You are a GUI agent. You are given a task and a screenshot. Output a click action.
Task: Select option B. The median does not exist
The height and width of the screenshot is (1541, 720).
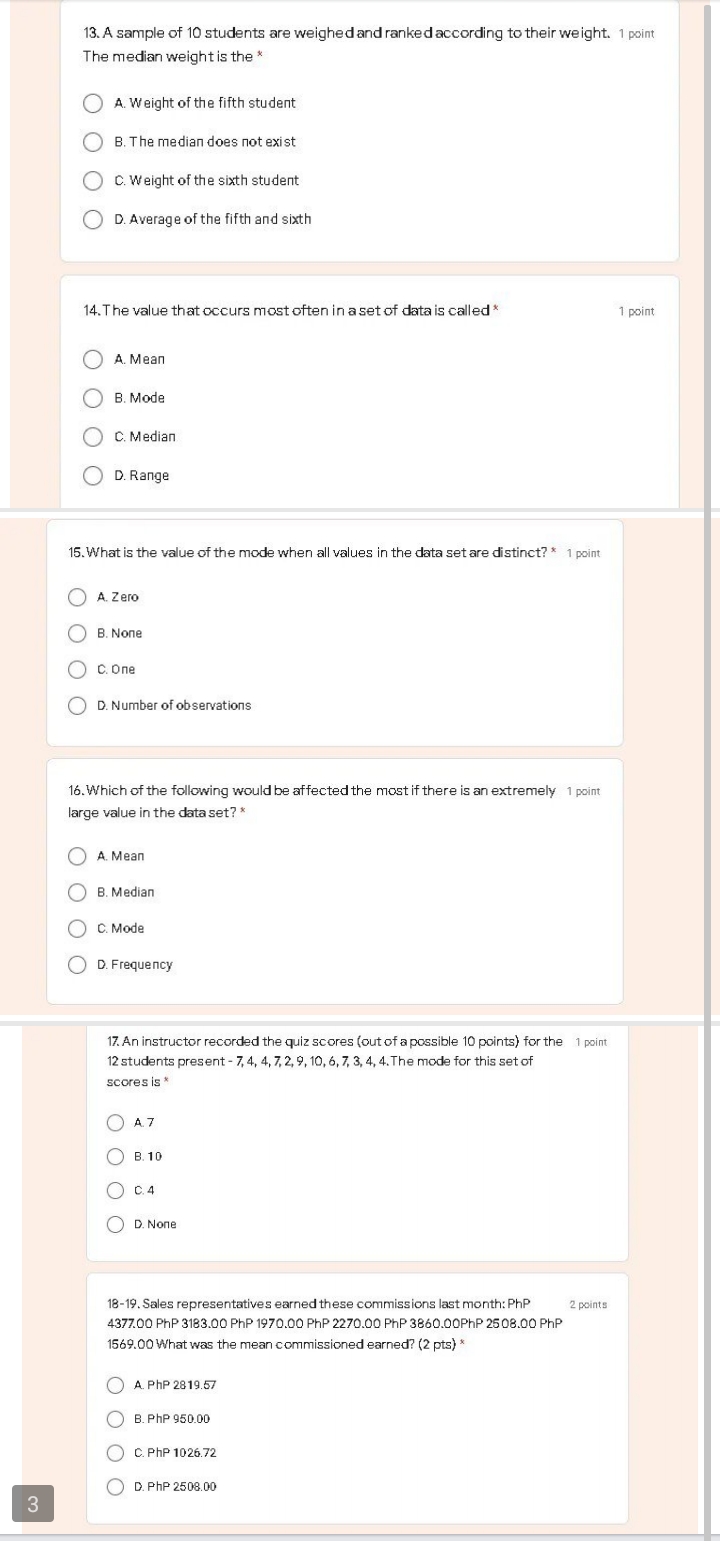point(93,142)
